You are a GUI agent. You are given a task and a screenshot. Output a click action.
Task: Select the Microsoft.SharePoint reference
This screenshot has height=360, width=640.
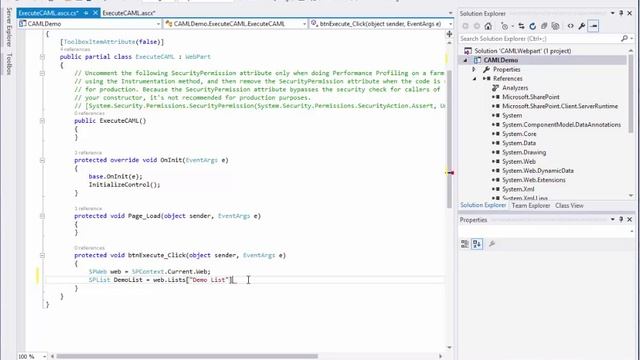click(530, 97)
